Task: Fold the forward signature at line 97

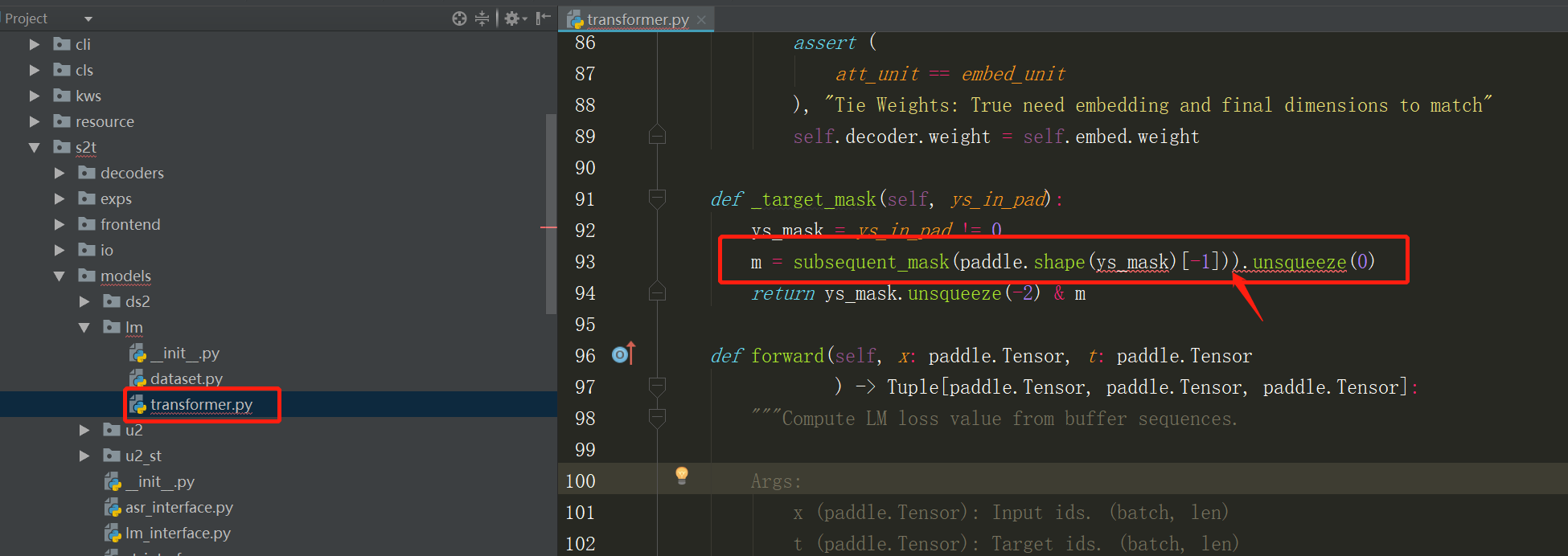Action: click(x=657, y=386)
